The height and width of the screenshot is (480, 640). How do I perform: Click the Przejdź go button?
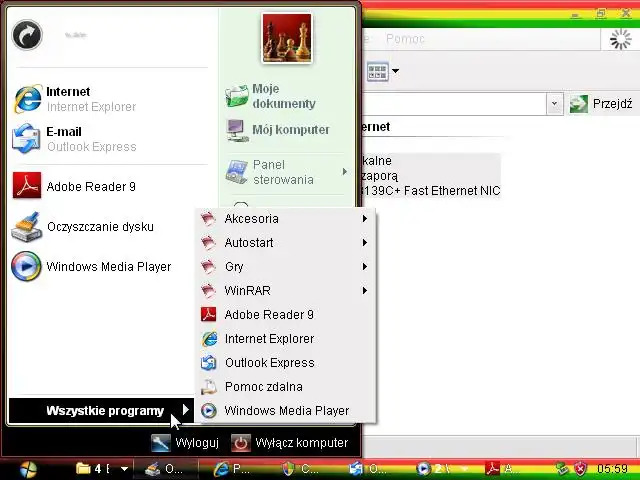tap(601, 104)
